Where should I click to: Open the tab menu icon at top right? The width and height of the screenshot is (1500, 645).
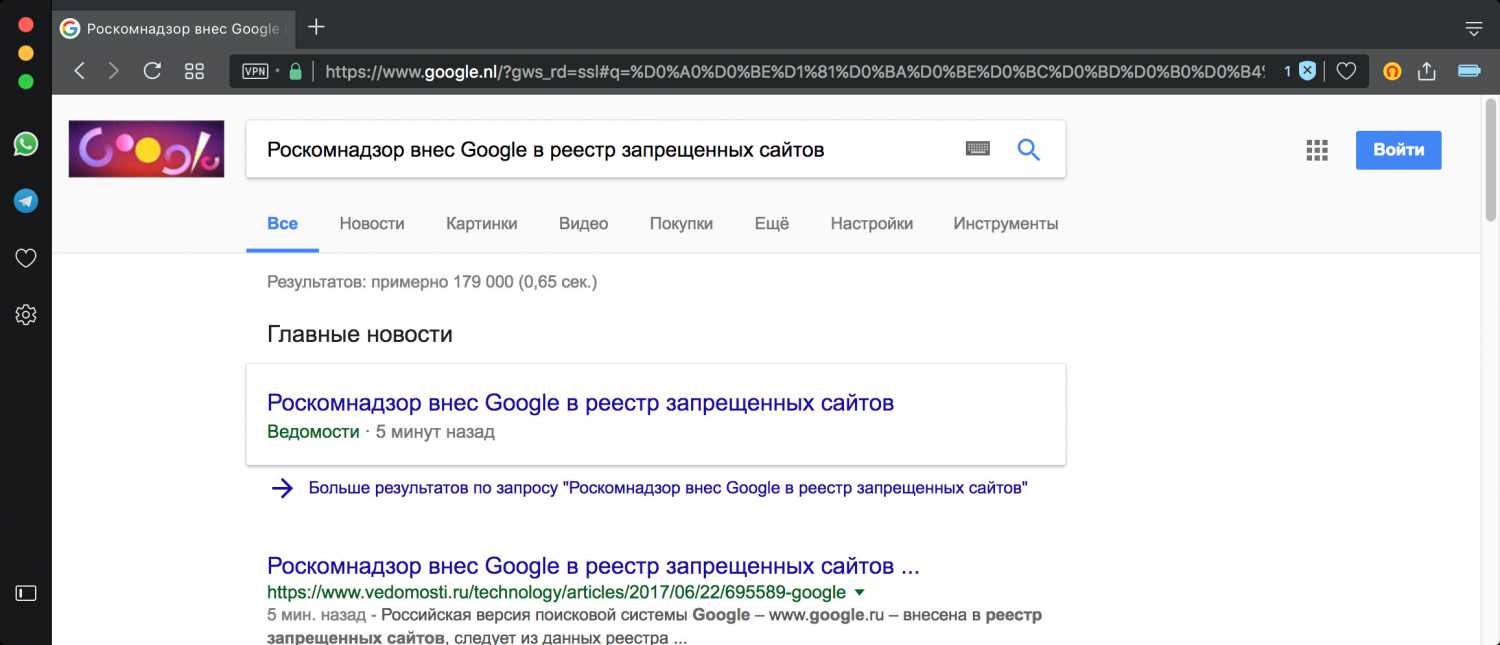point(1473,28)
